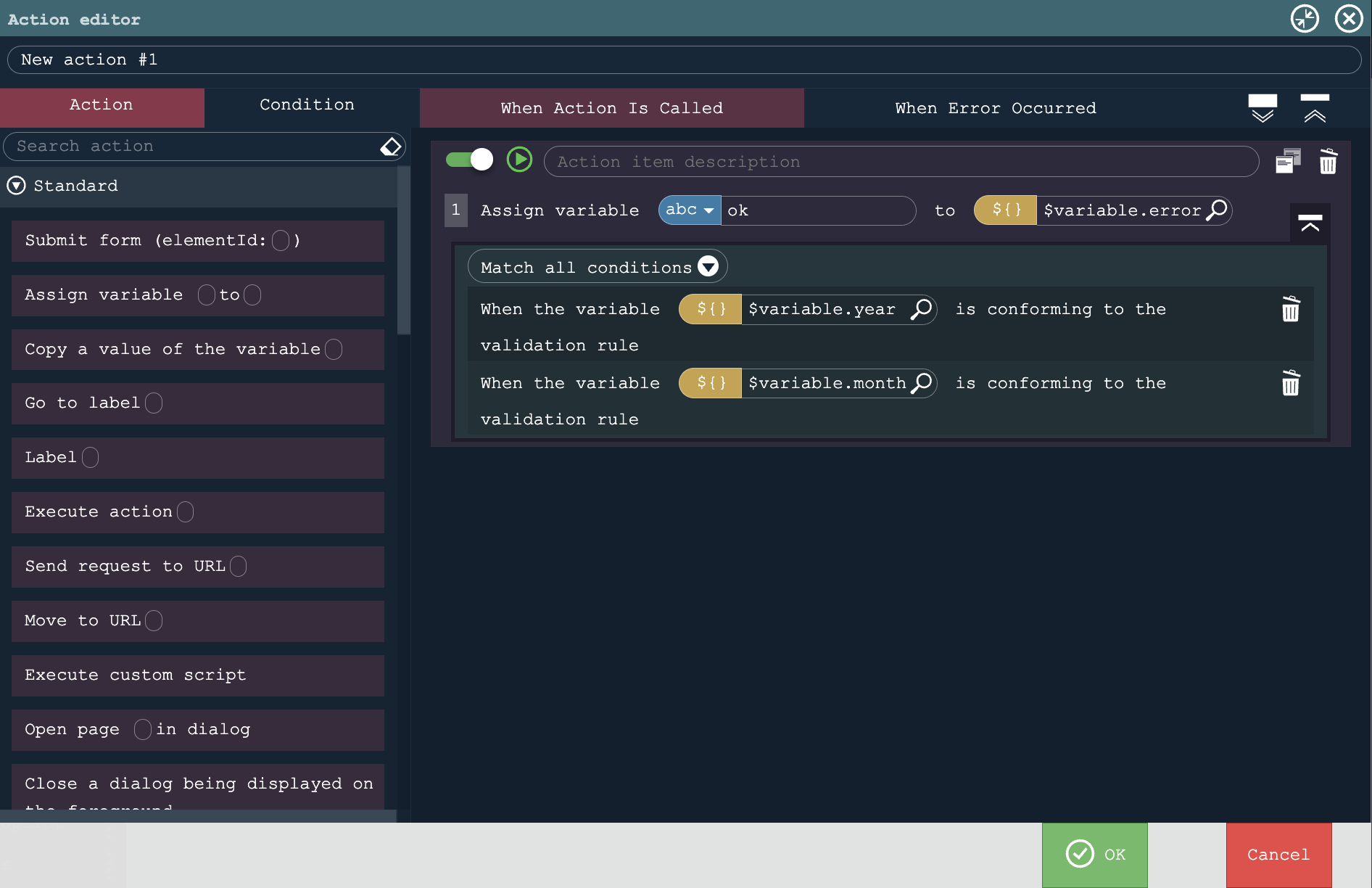Switch to When Error Occurred tab
Screen dimensions: 1372x888
point(995,108)
